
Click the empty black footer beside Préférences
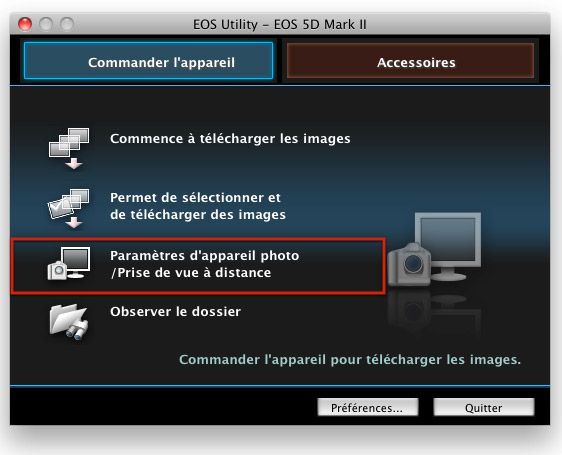coord(163,406)
